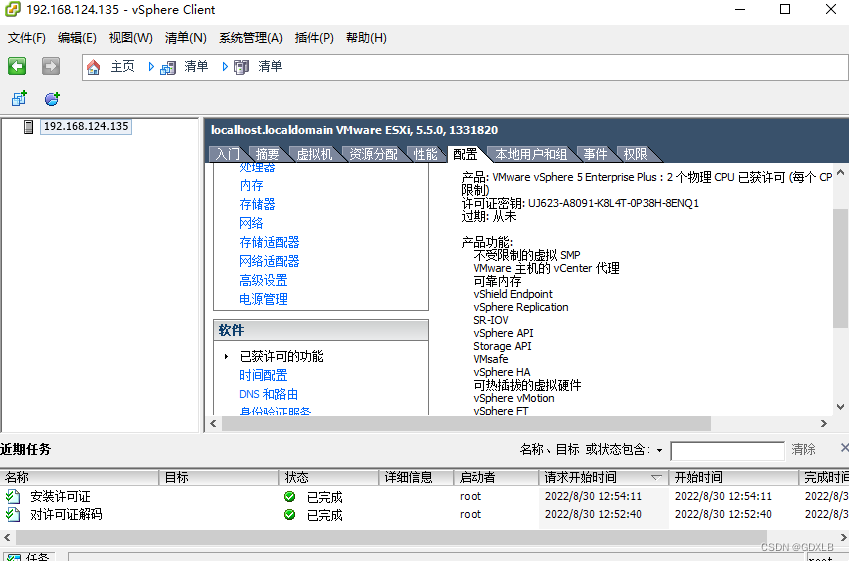This screenshot has width=849, height=561.
Task: Open the 视图(W) menu
Action: (130, 38)
